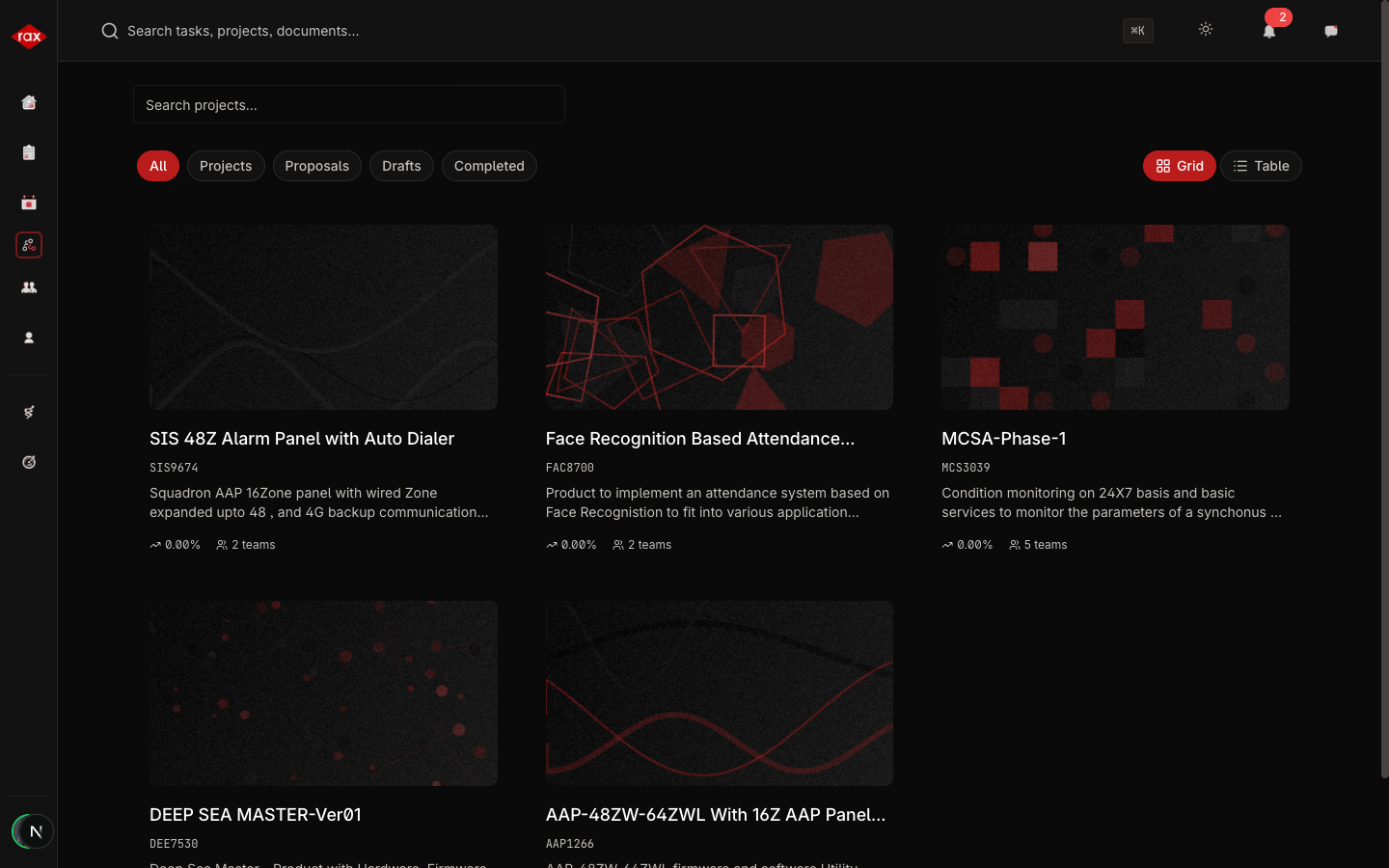Viewport: 1389px width, 868px height.
Task: Select the Completed filter tab
Action: [489, 166]
